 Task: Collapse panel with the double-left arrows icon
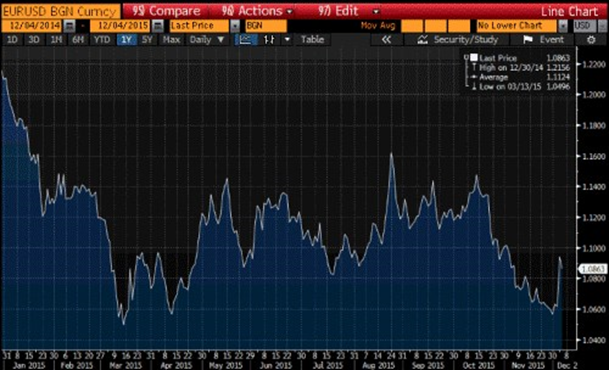click(386, 40)
